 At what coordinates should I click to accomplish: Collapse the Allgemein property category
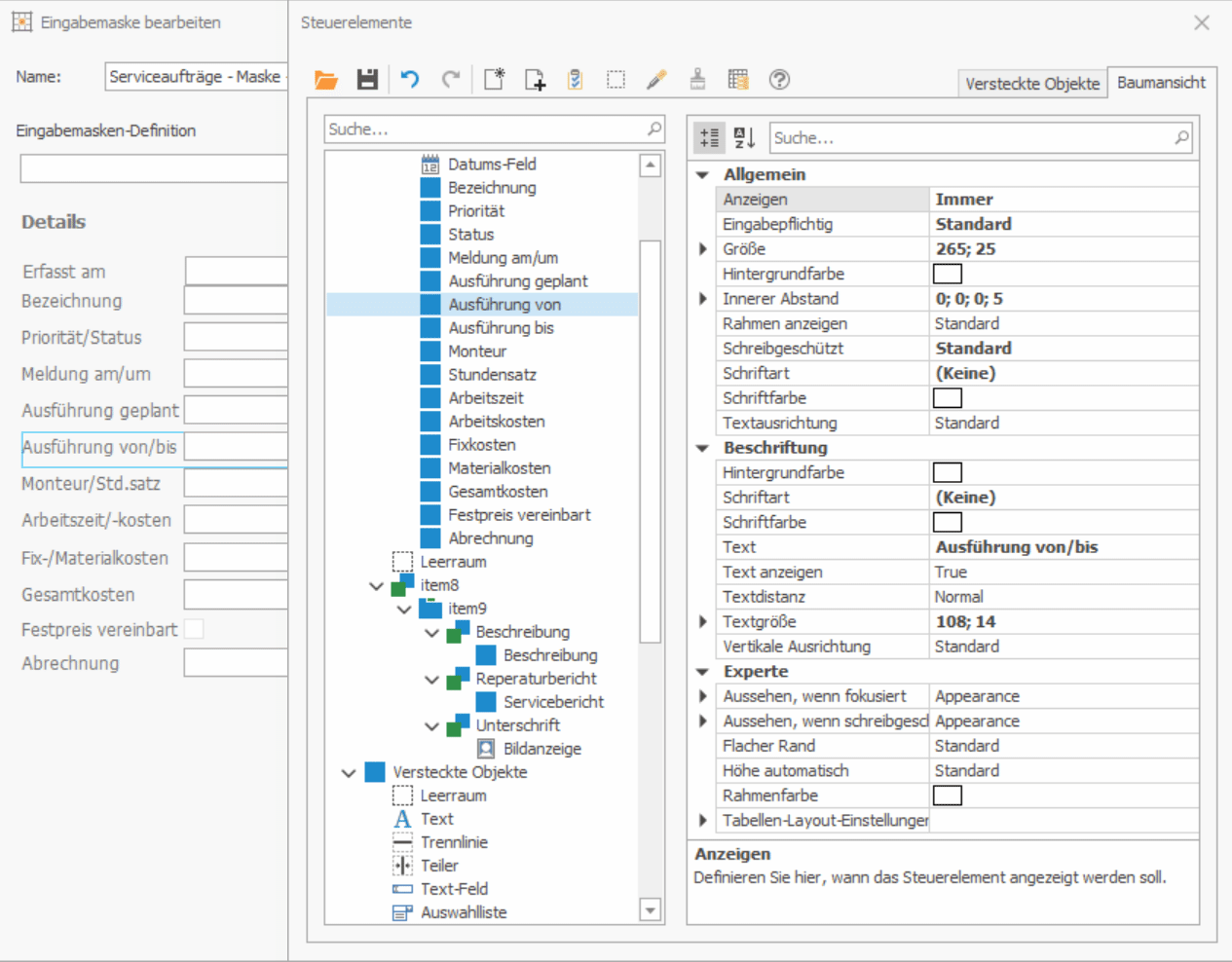coord(702,175)
